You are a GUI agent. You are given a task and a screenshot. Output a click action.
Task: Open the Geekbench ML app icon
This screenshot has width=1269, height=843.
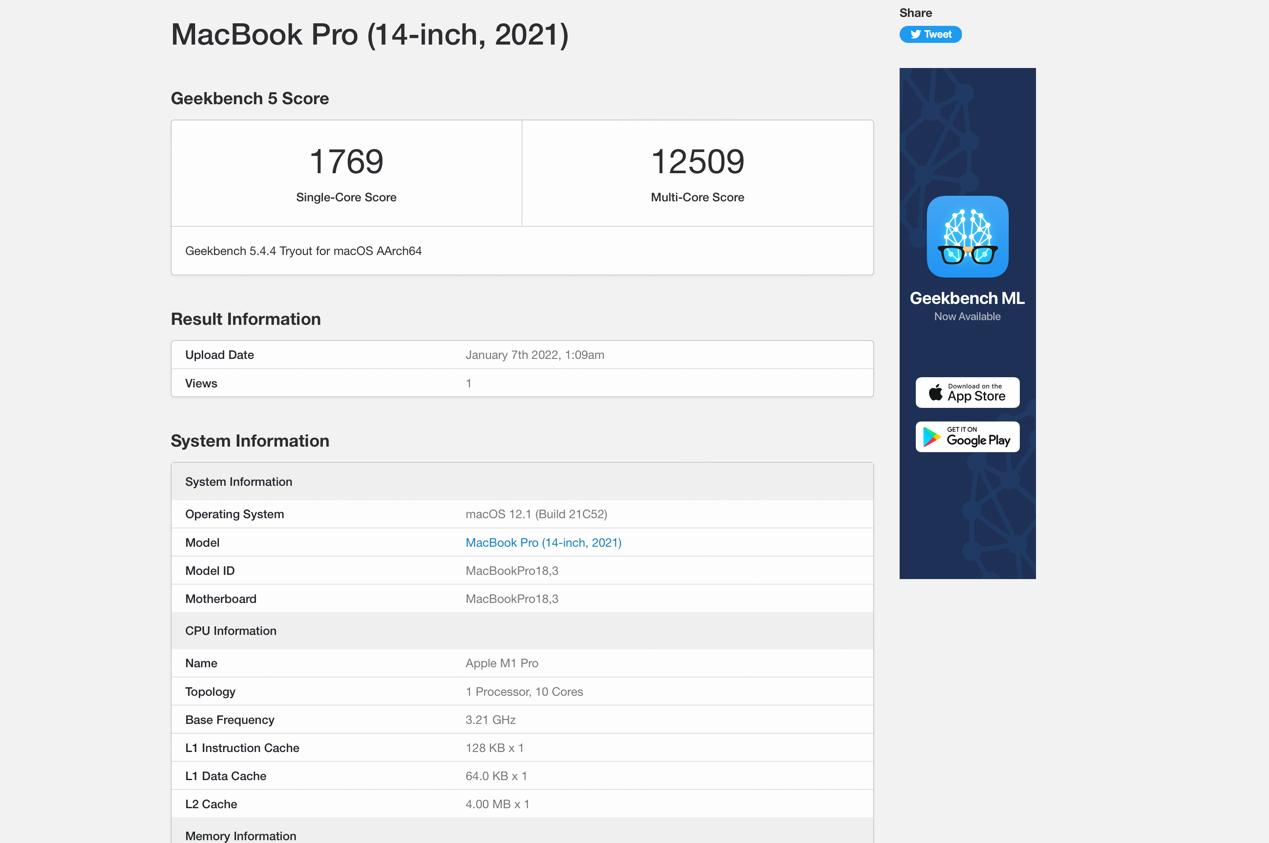pyautogui.click(x=967, y=236)
